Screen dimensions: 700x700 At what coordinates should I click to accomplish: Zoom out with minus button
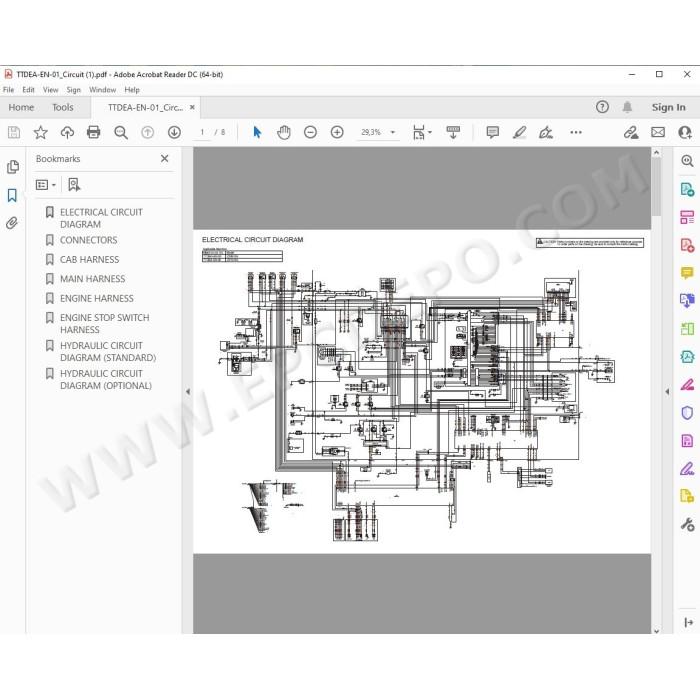310,132
